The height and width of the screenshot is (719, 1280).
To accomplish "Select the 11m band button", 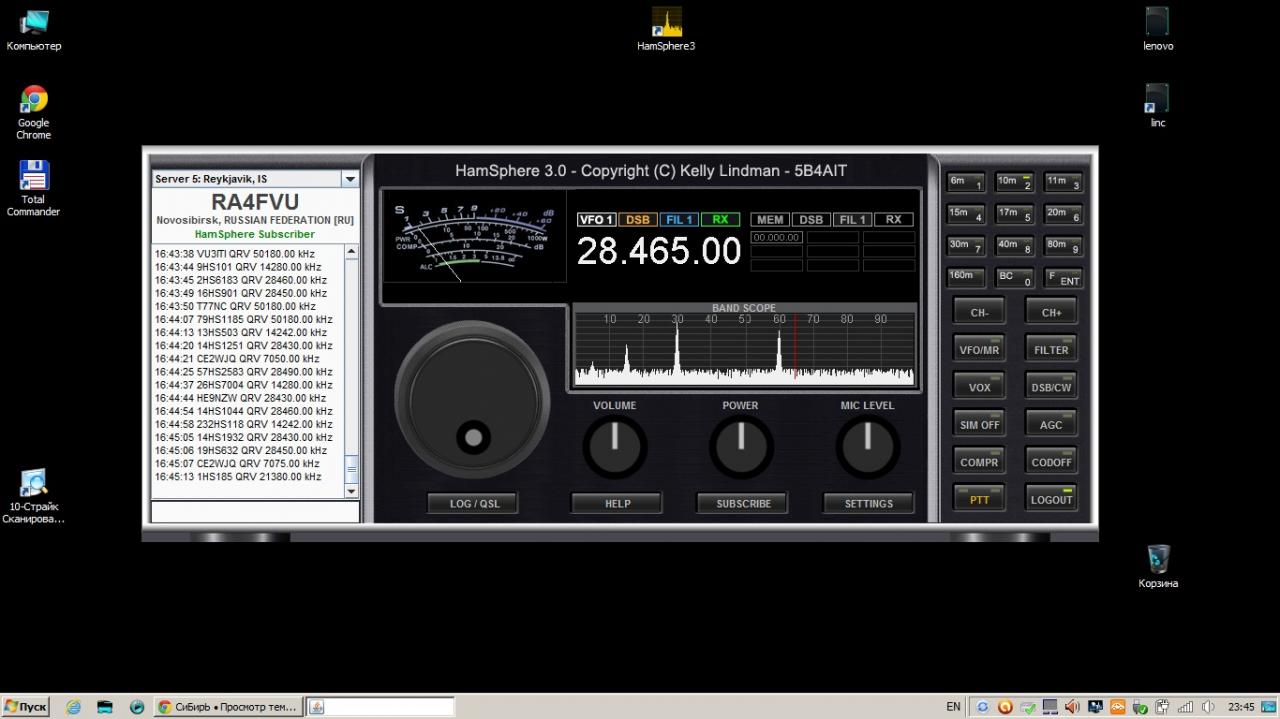I will 1063,182.
